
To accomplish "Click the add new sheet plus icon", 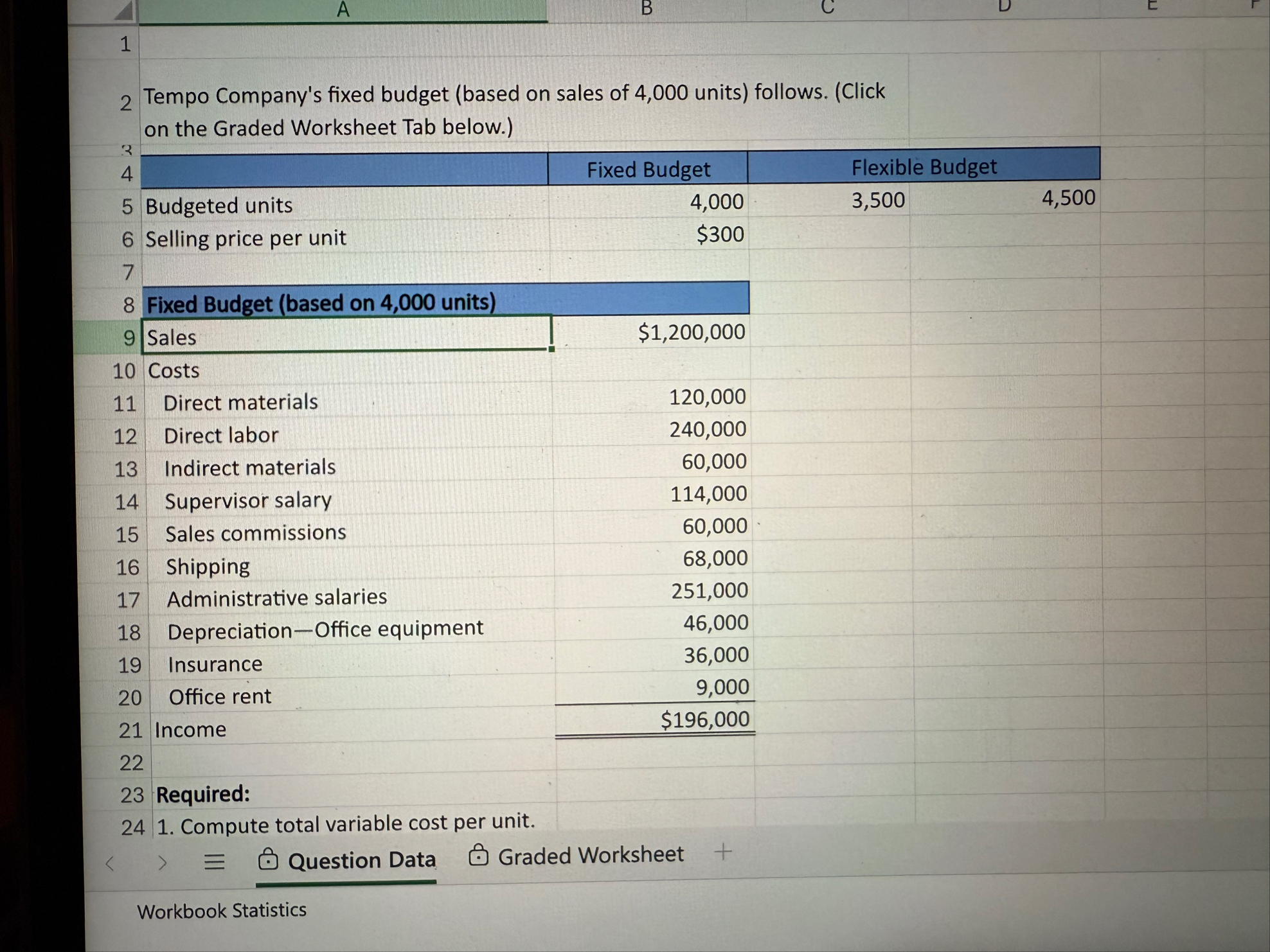I will [724, 852].
